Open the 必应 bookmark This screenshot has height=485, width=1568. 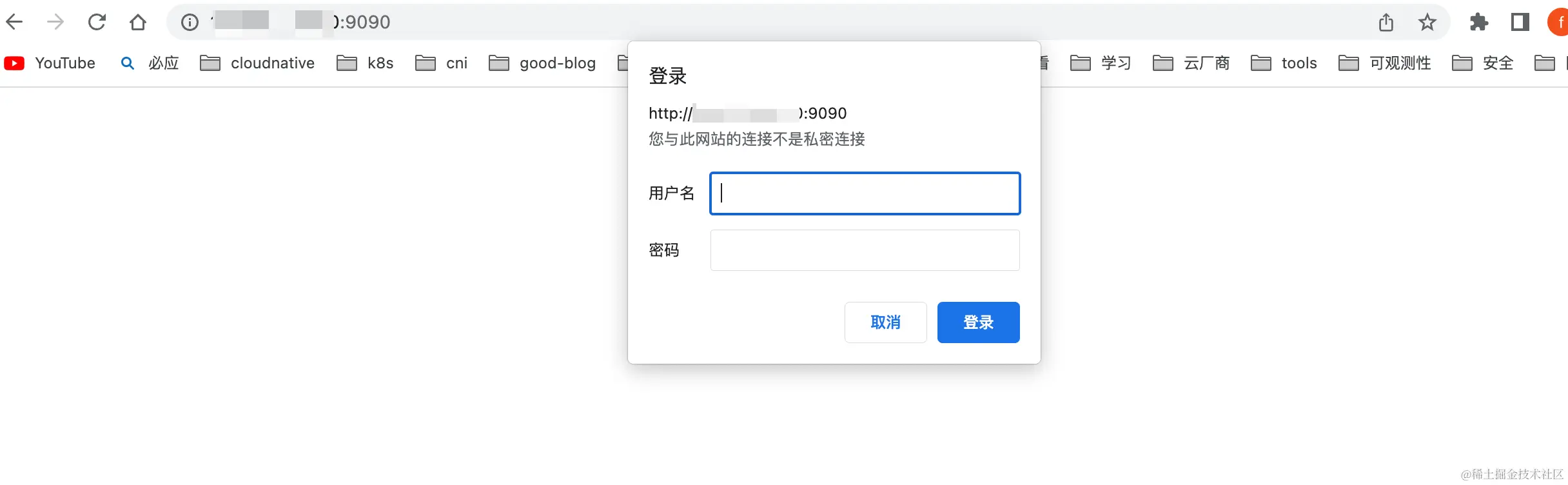coord(150,63)
